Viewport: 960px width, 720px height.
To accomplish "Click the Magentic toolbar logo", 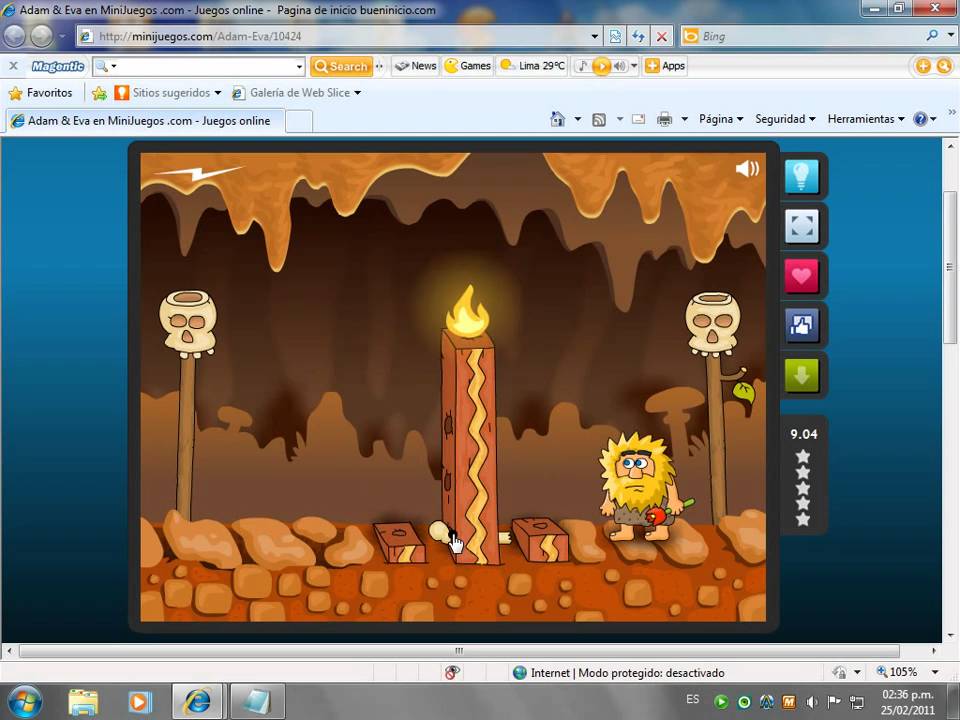I will [x=58, y=66].
